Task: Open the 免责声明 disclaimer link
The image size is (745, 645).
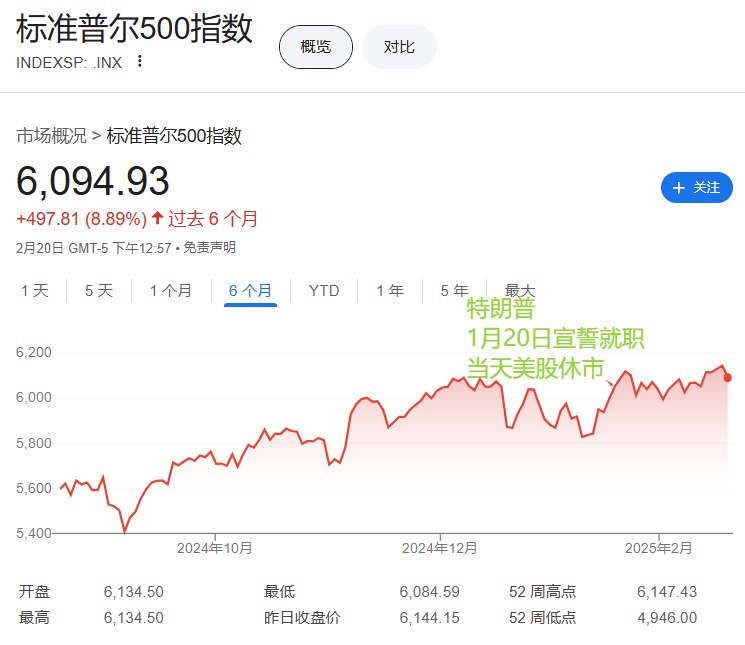Action: click(x=210, y=247)
